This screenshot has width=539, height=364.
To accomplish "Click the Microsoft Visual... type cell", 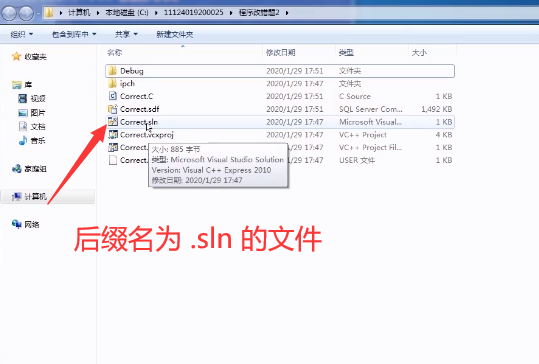I will [x=370, y=122].
